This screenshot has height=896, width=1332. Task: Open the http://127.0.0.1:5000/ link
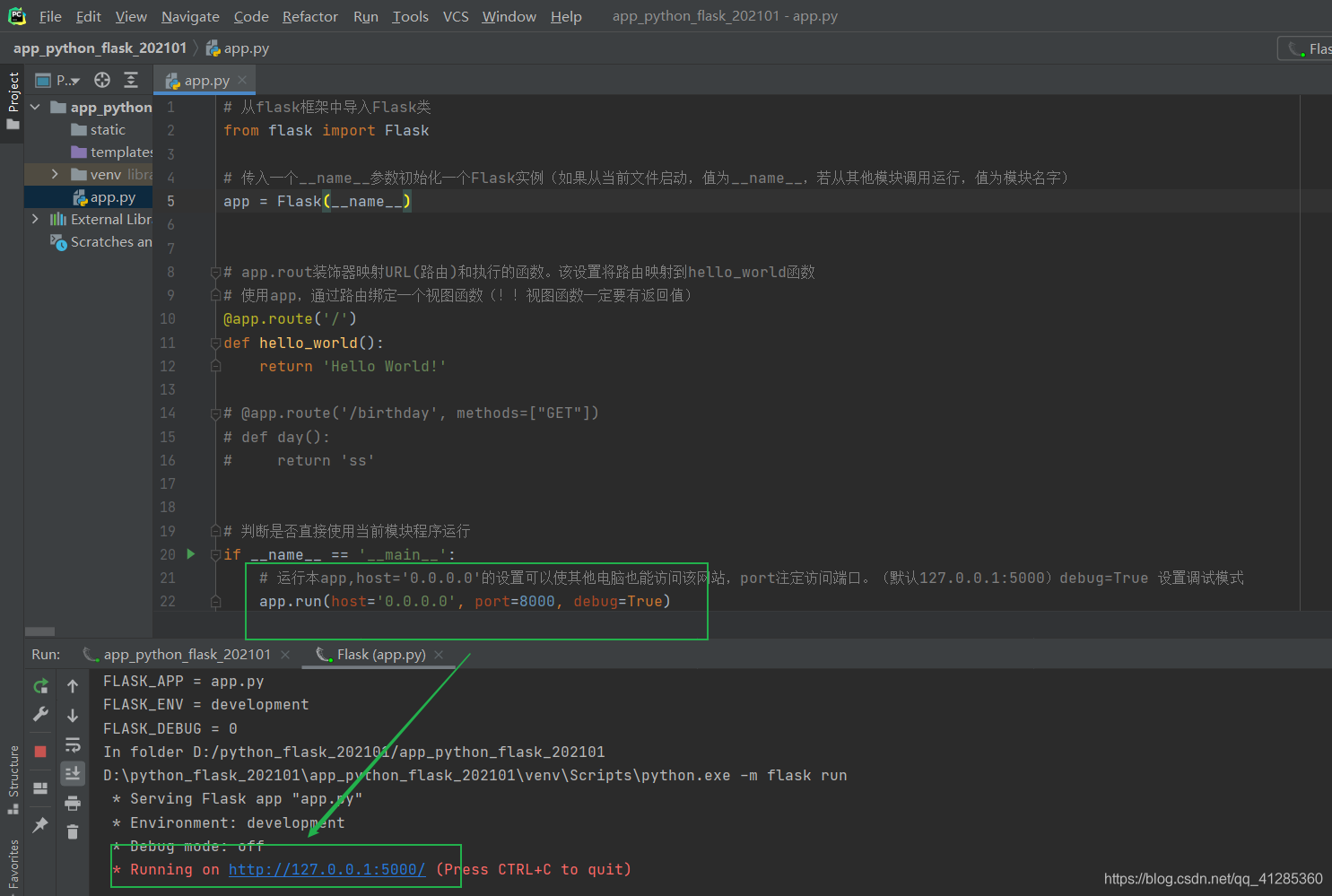point(327,869)
